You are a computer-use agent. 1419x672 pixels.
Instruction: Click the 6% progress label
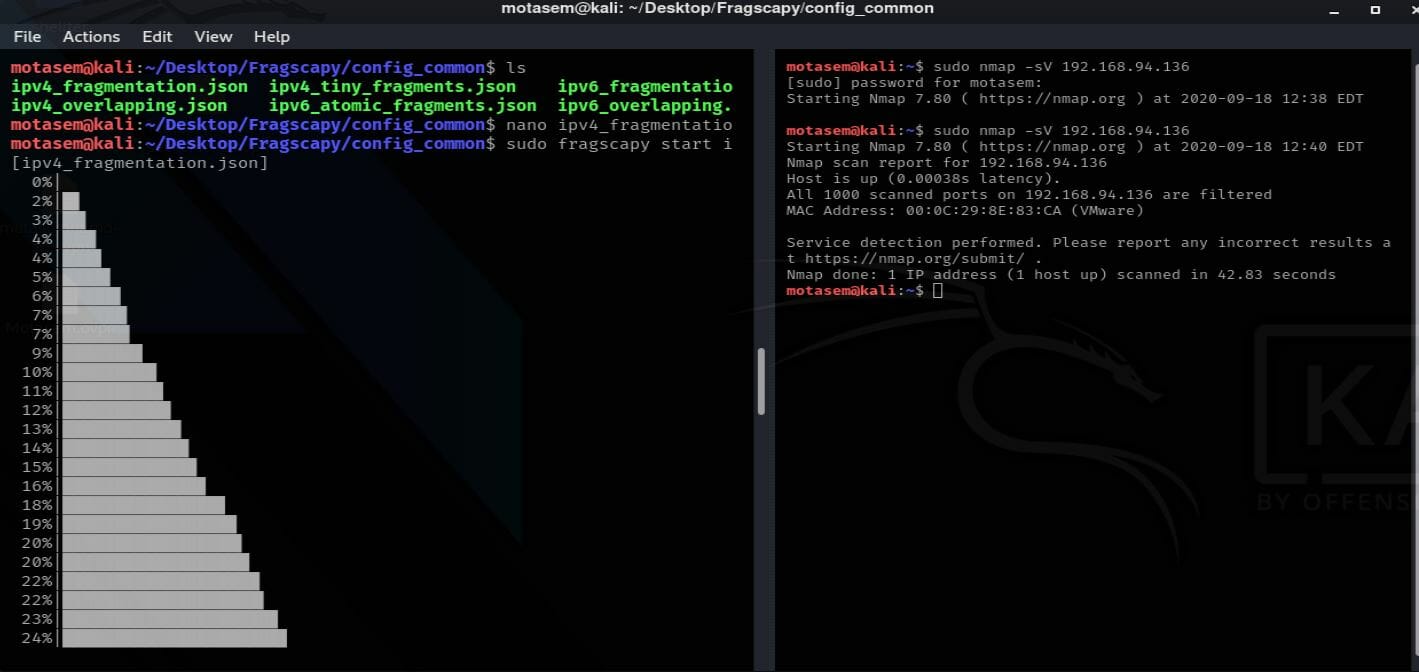tap(41, 296)
